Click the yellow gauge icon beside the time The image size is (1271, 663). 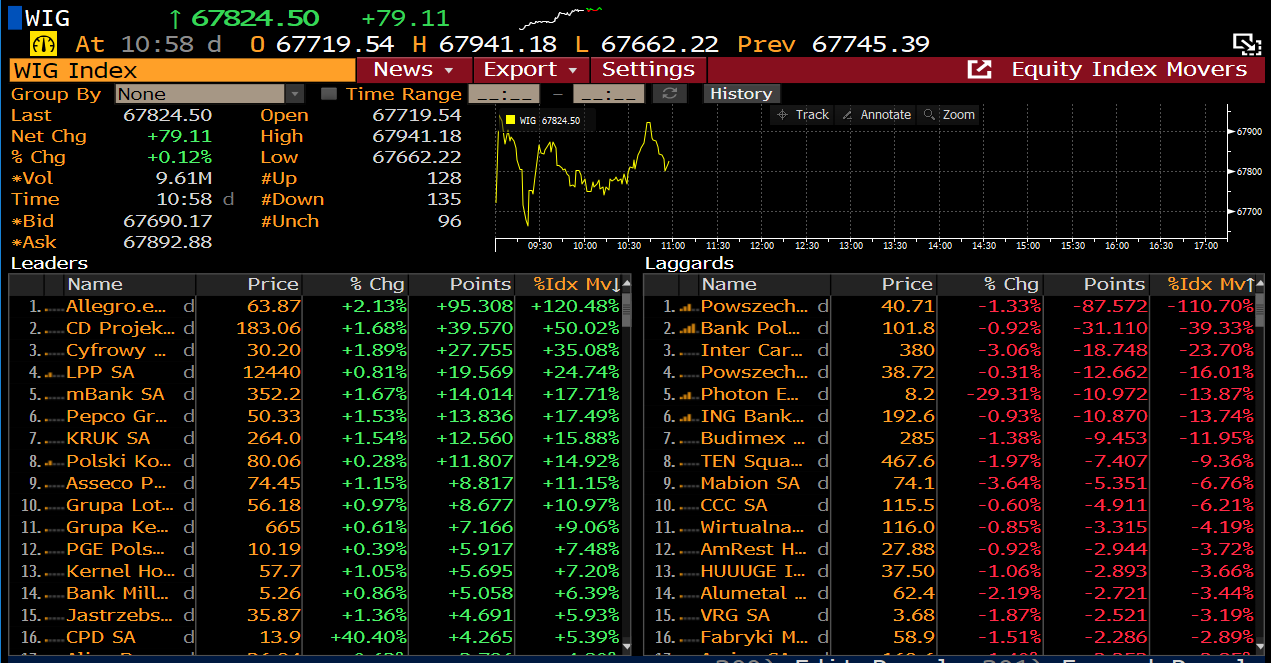[44, 44]
